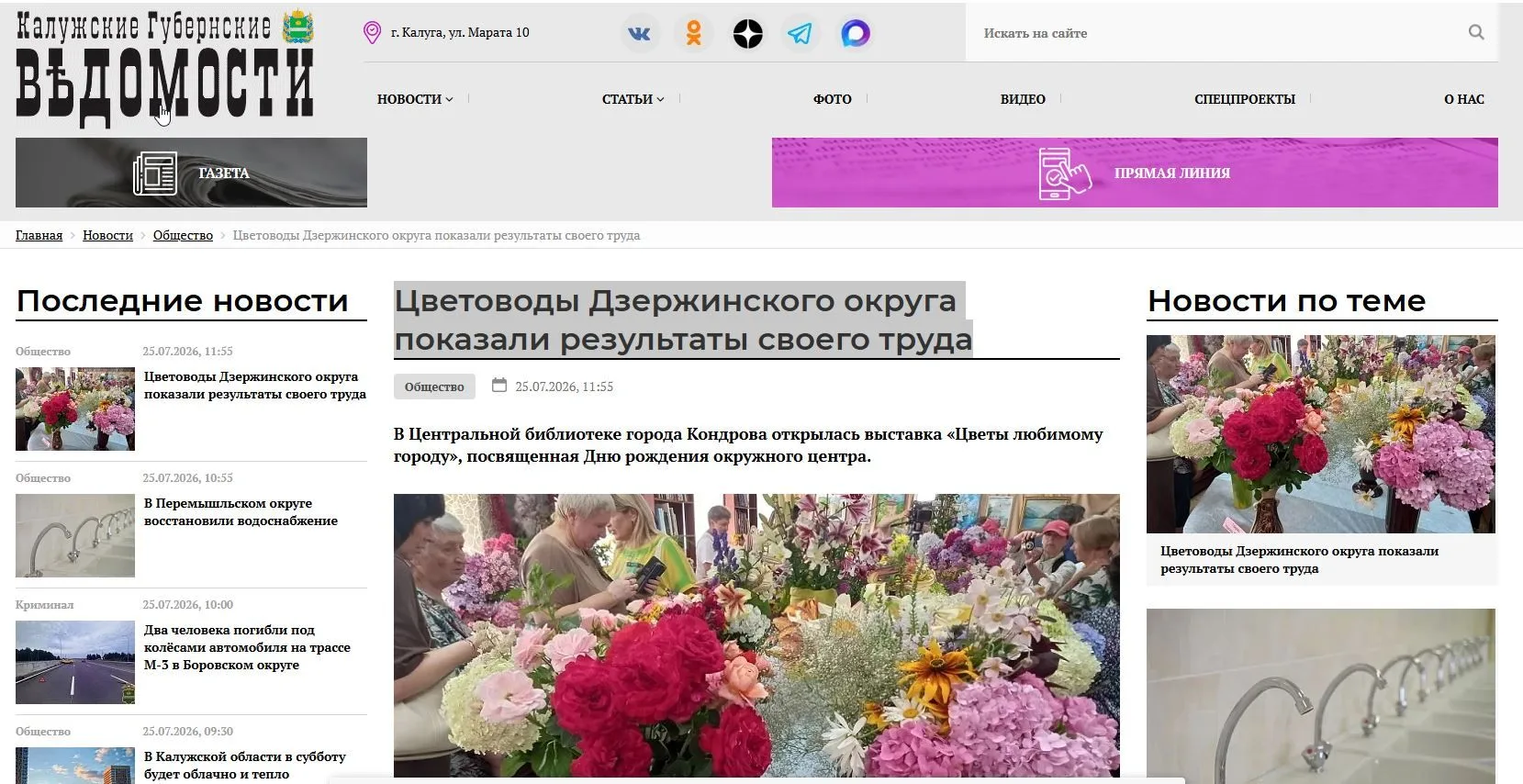
Task: Click the timestamp 25.07.2026, 10:55
Action: [187, 477]
